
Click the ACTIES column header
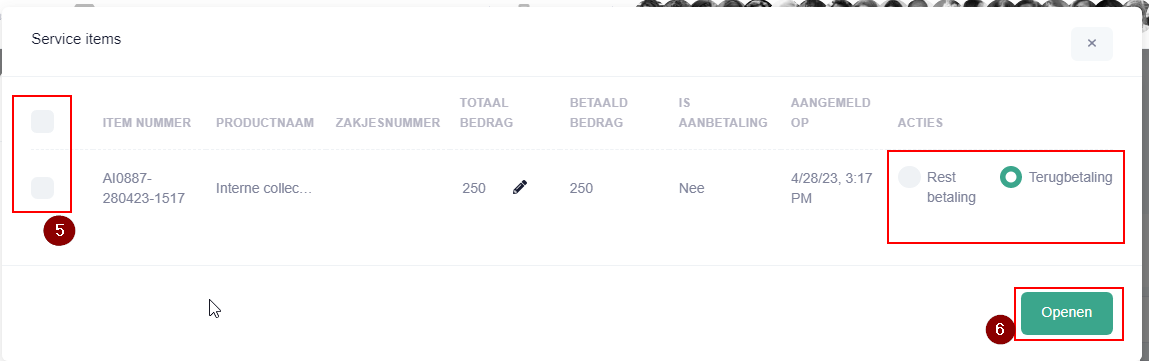tap(920, 123)
